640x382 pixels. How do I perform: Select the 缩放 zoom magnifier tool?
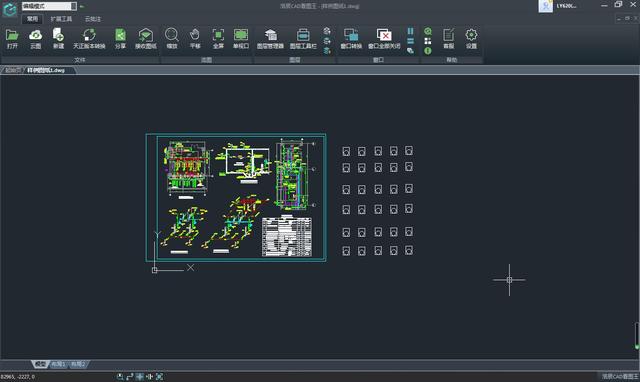click(172, 39)
